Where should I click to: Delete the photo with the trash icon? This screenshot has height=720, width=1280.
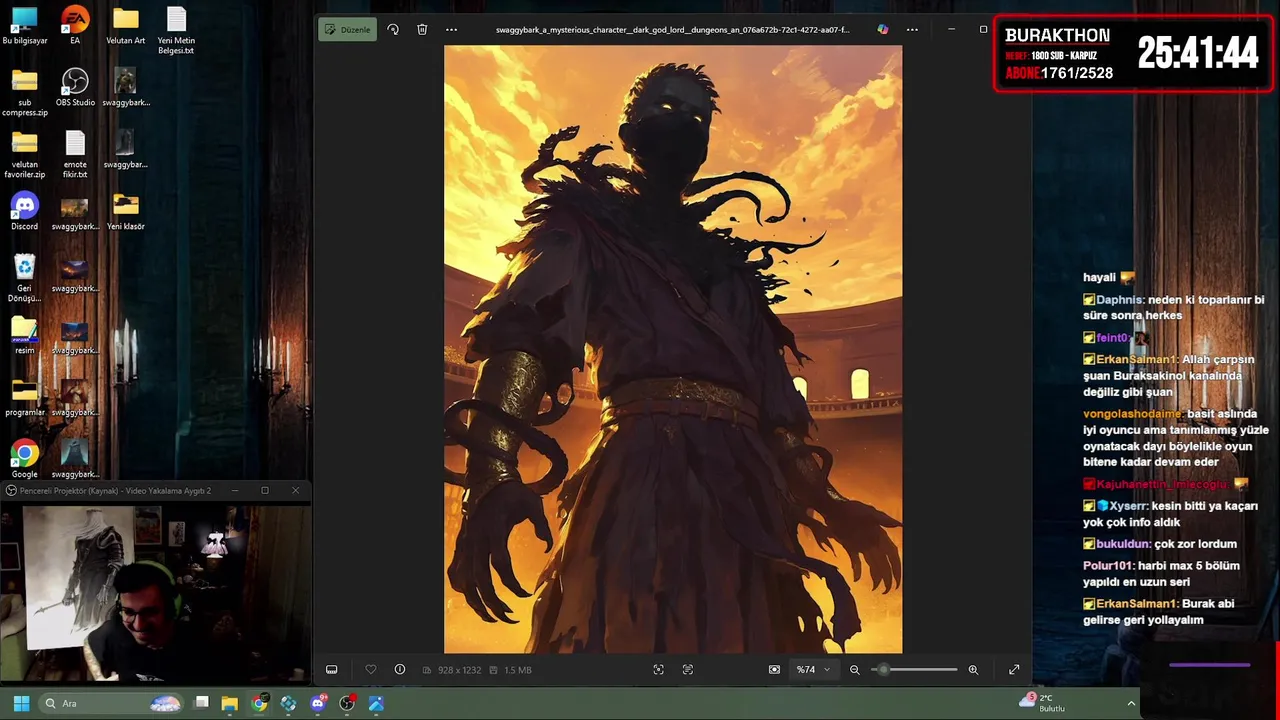(x=422, y=29)
